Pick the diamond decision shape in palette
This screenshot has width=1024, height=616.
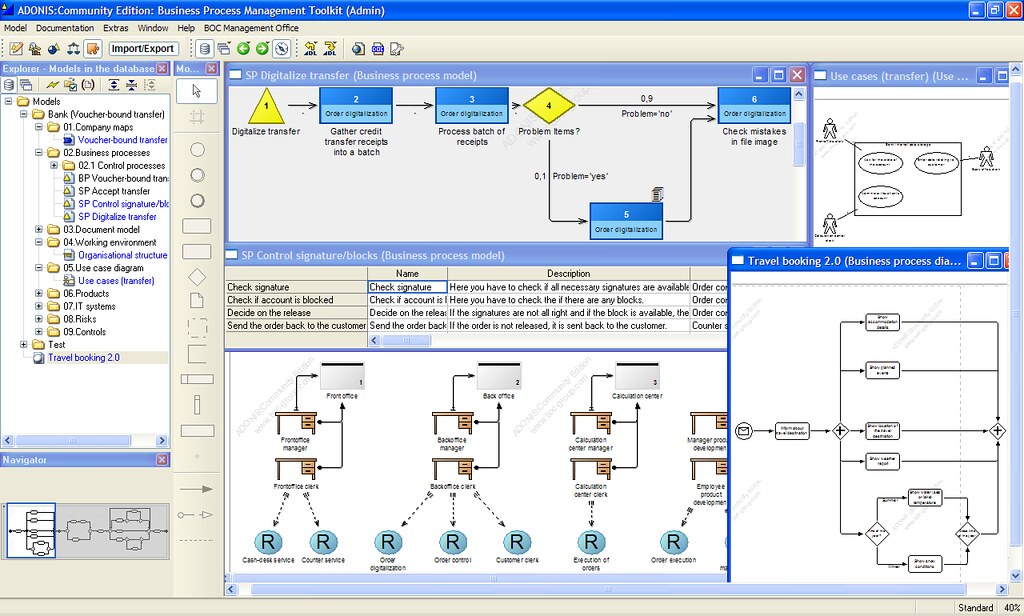point(197,277)
